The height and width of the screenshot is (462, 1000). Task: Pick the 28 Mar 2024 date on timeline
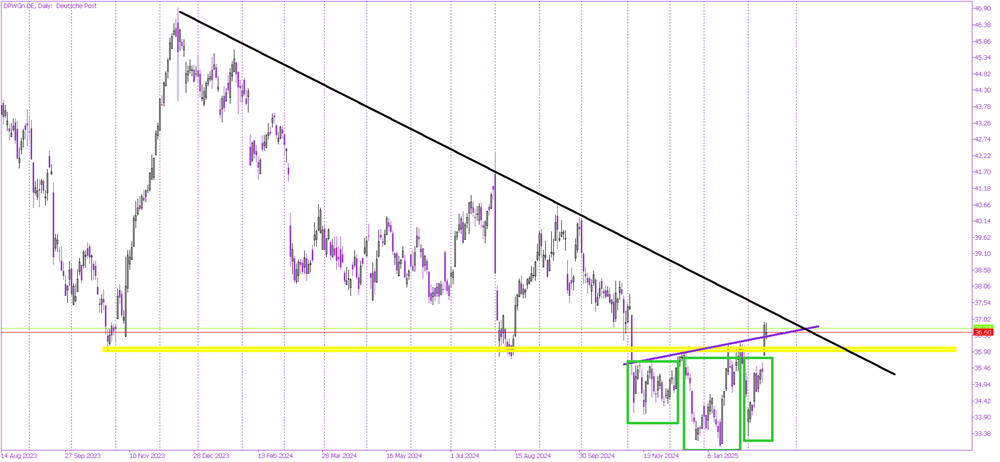pyautogui.click(x=339, y=457)
